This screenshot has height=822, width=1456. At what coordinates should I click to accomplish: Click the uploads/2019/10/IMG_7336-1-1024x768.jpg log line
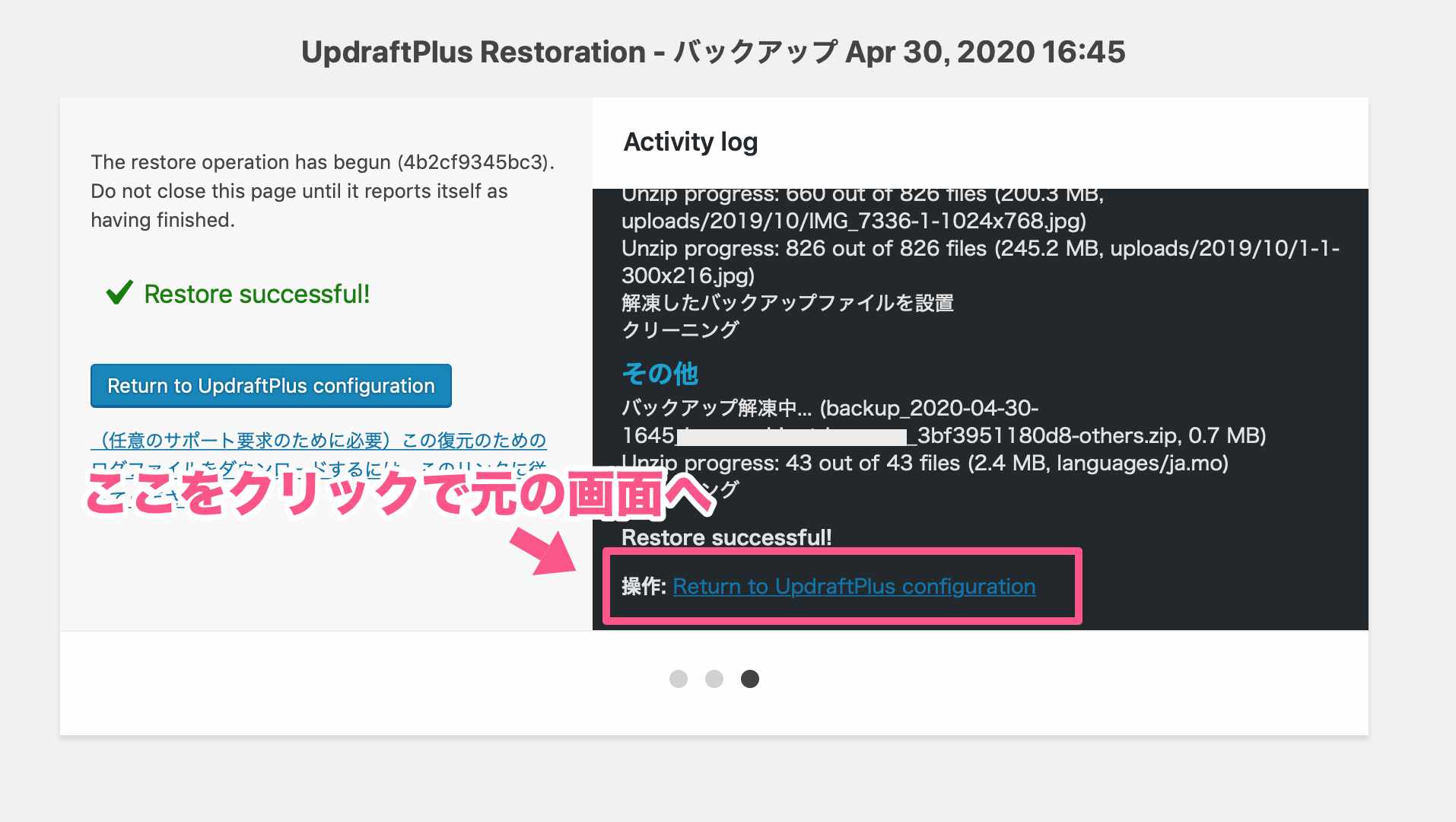pyautogui.click(x=854, y=221)
